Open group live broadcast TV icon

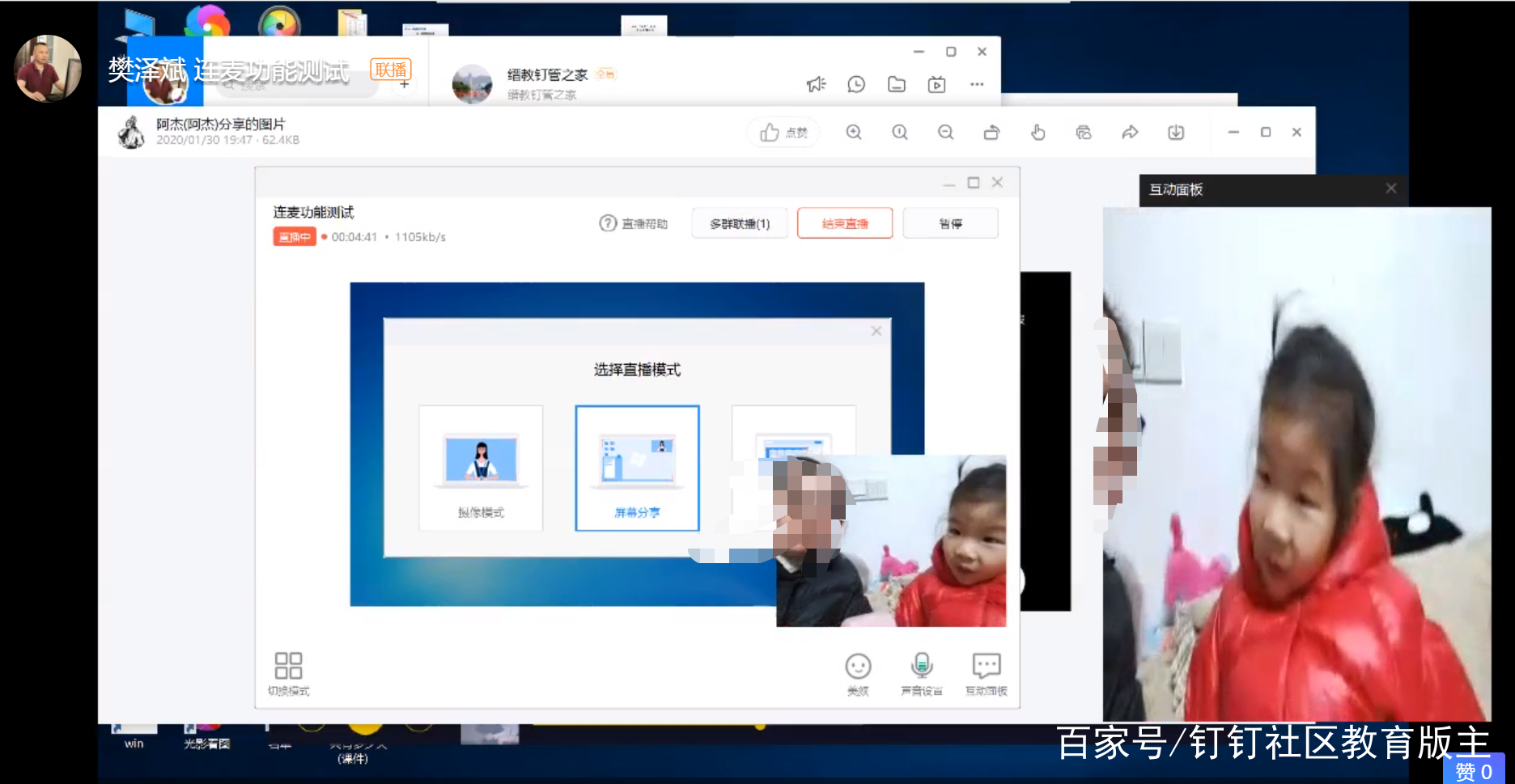click(936, 84)
